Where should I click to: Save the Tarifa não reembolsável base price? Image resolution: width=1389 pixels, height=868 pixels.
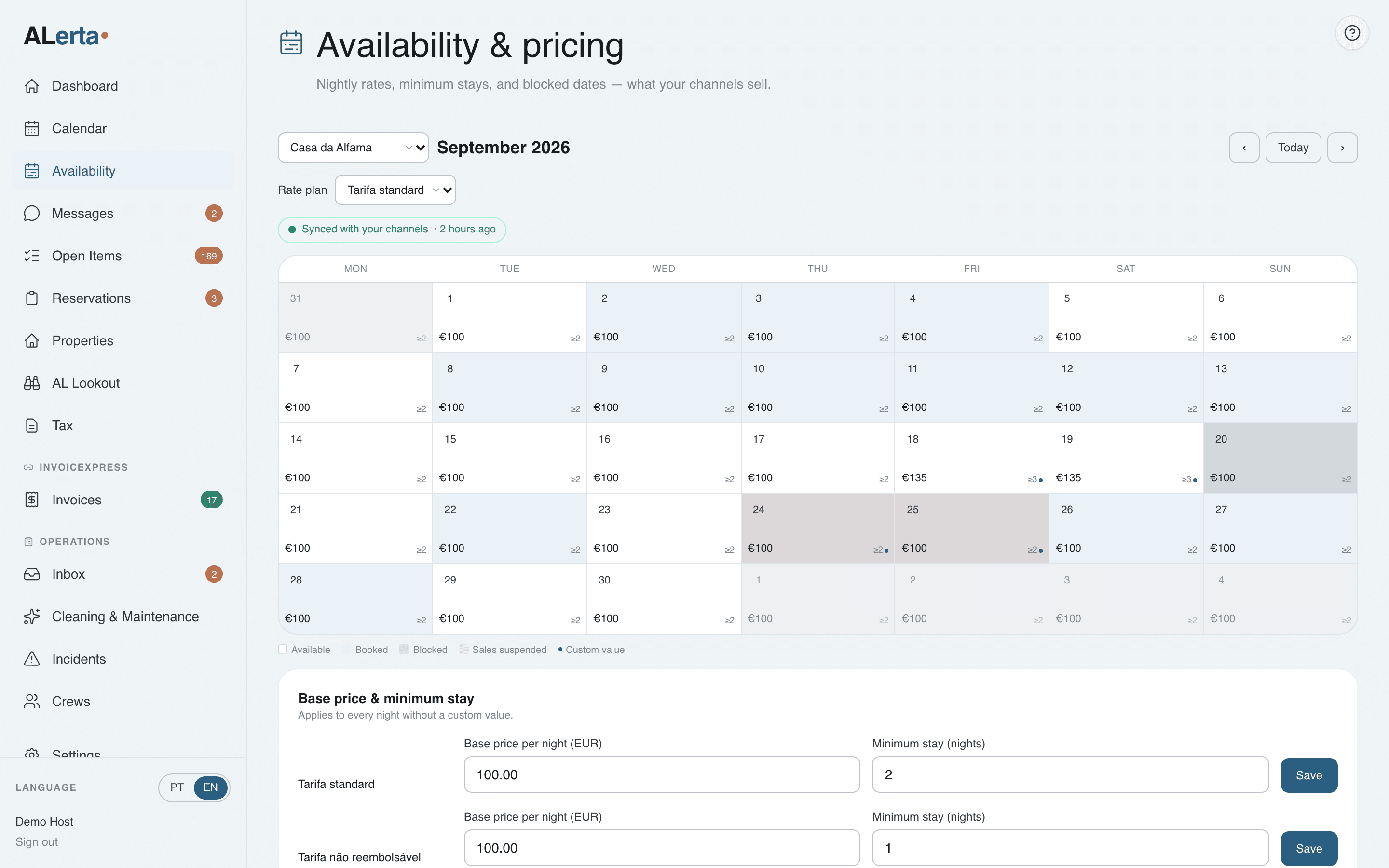1308,849
